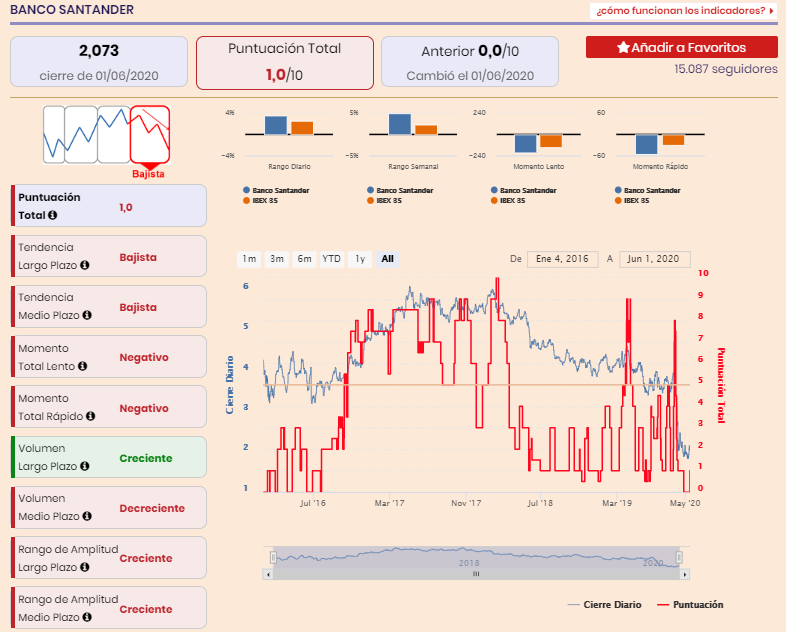The height and width of the screenshot is (632, 786).
Task: Click info icon for Volumen Medio Plazo
Action: click(x=87, y=516)
